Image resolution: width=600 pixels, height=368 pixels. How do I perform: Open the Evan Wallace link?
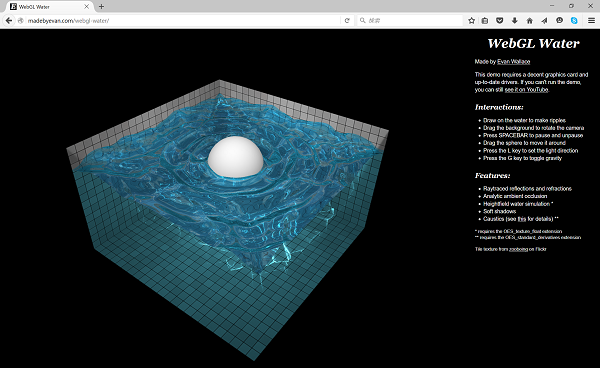[514, 62]
